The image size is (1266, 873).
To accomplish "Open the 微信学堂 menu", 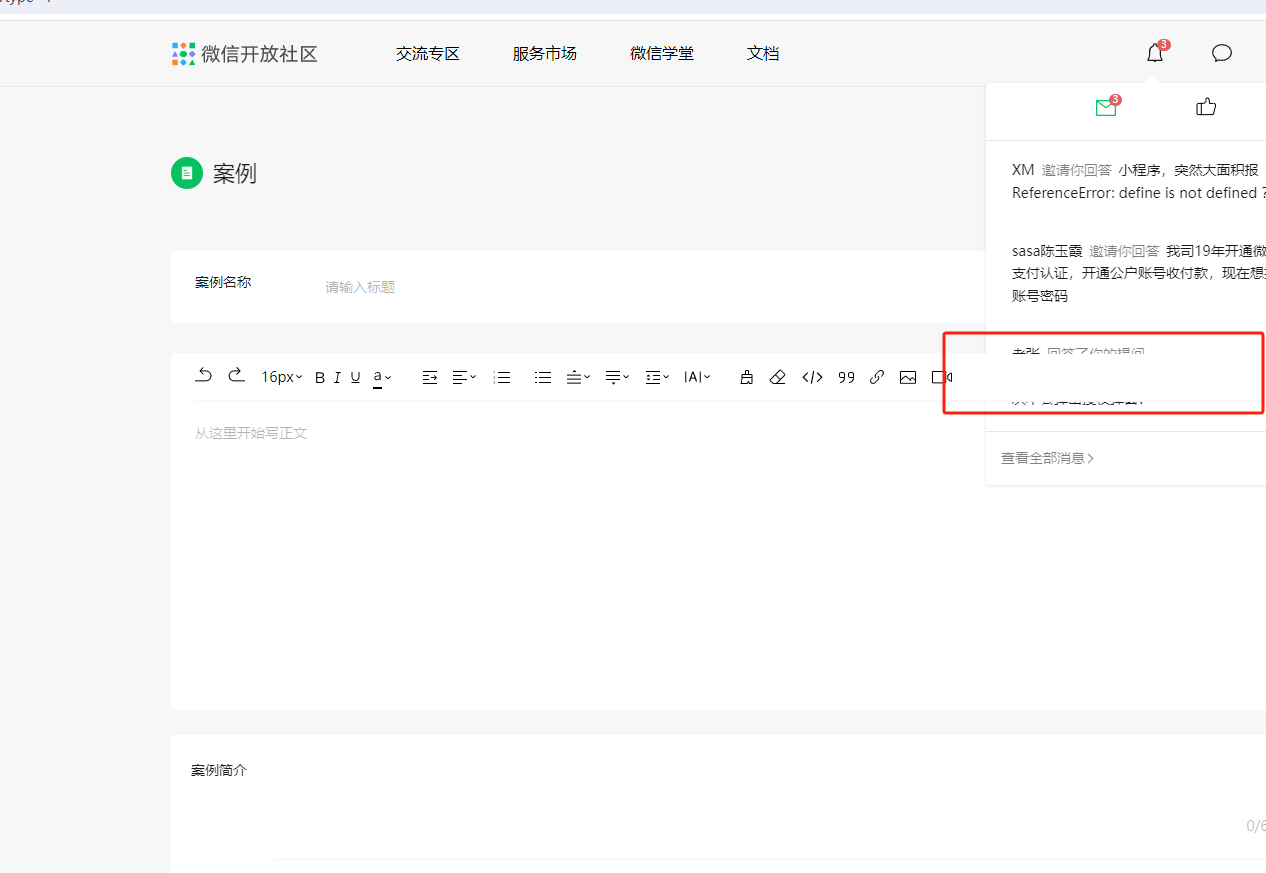I will pos(661,54).
